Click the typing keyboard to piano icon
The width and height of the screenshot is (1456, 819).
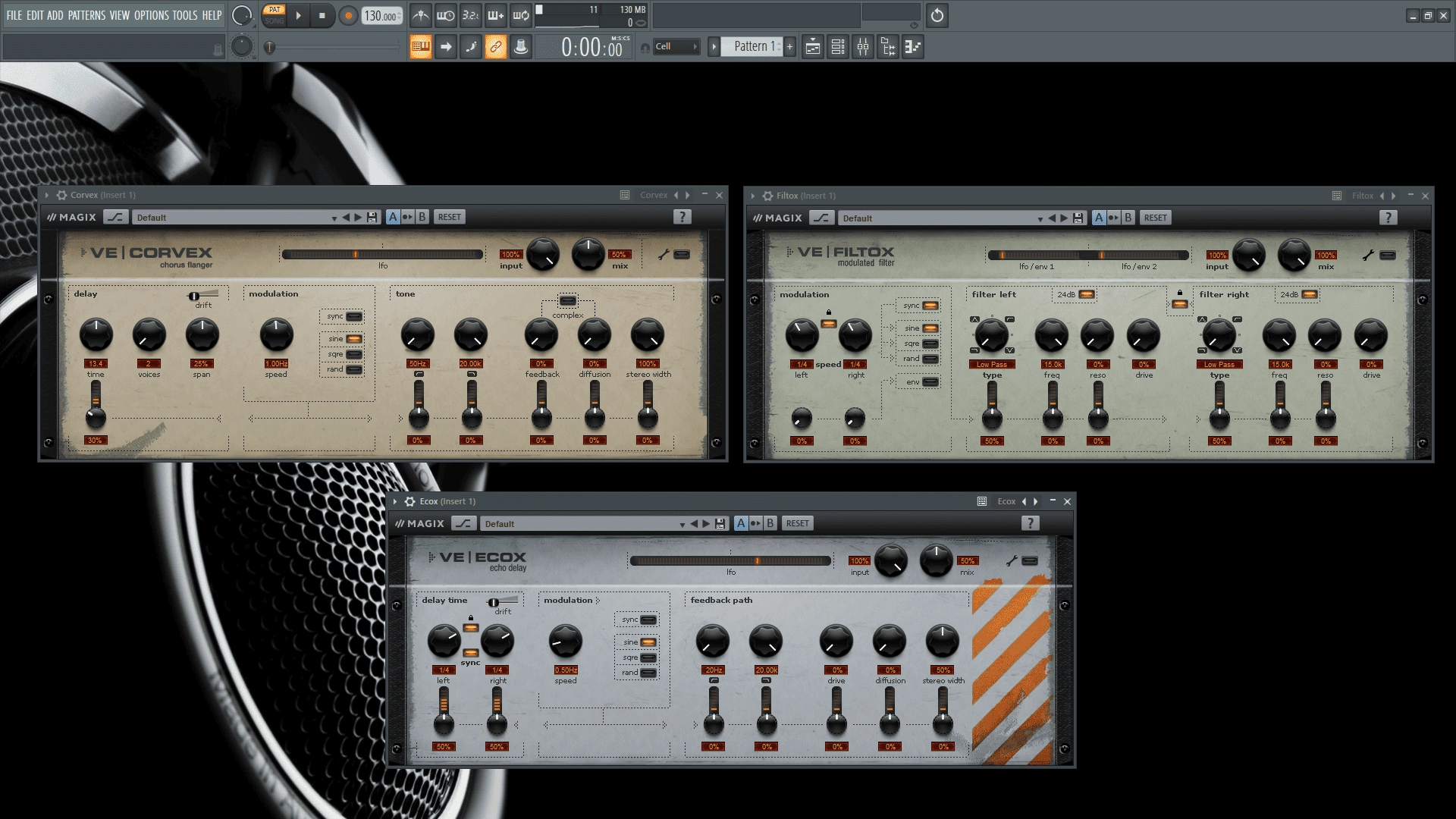[x=421, y=47]
